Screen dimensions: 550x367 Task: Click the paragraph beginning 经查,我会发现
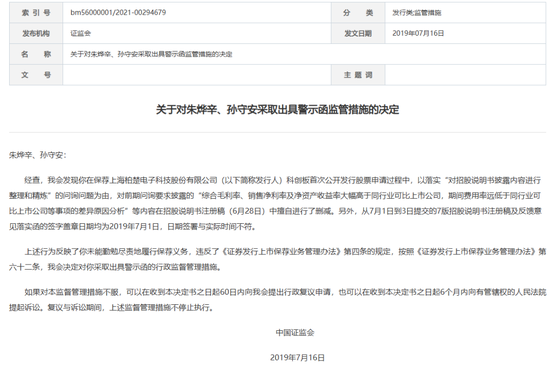pos(275,203)
